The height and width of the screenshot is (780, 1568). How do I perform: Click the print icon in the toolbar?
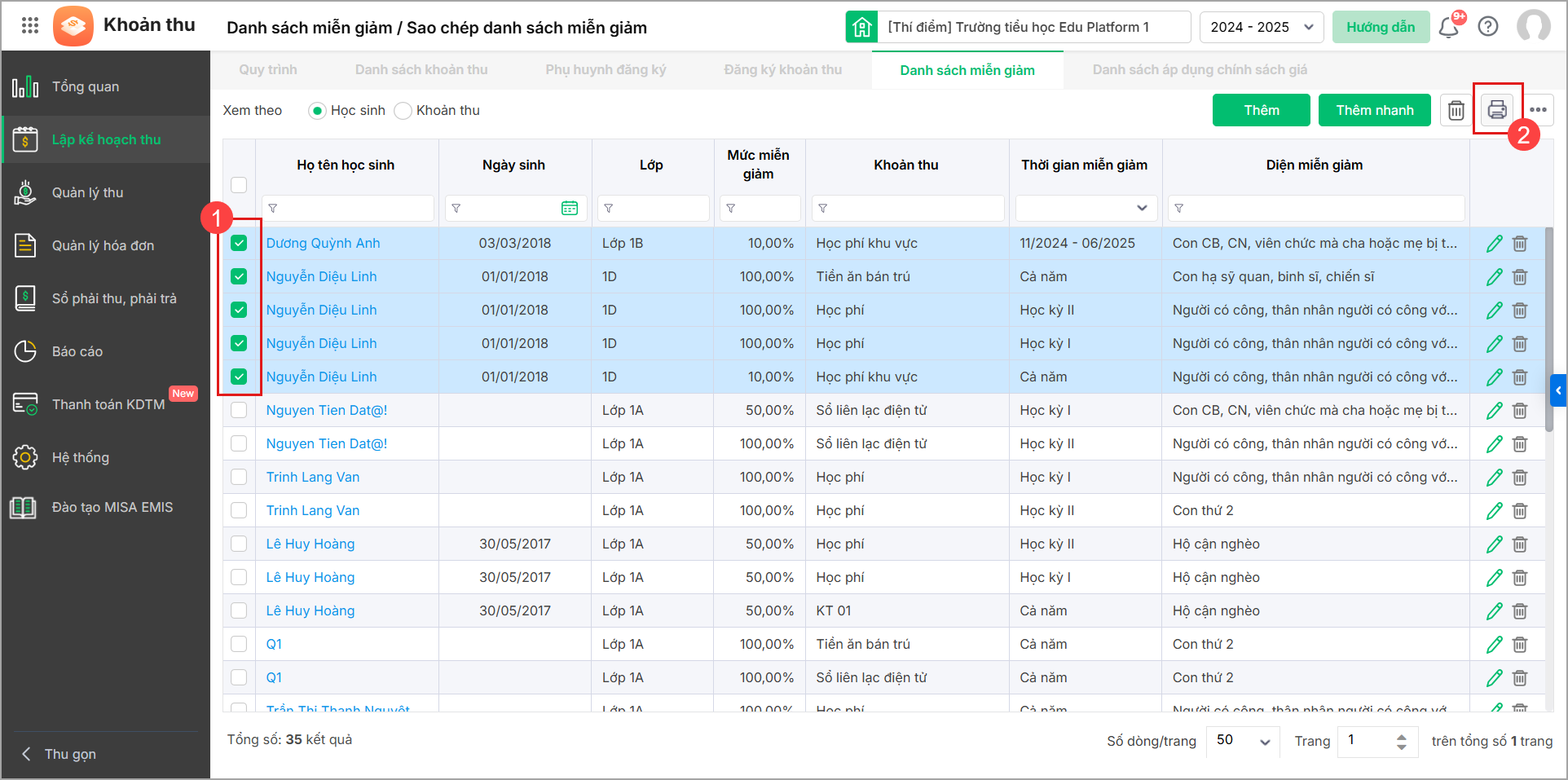pos(1496,109)
